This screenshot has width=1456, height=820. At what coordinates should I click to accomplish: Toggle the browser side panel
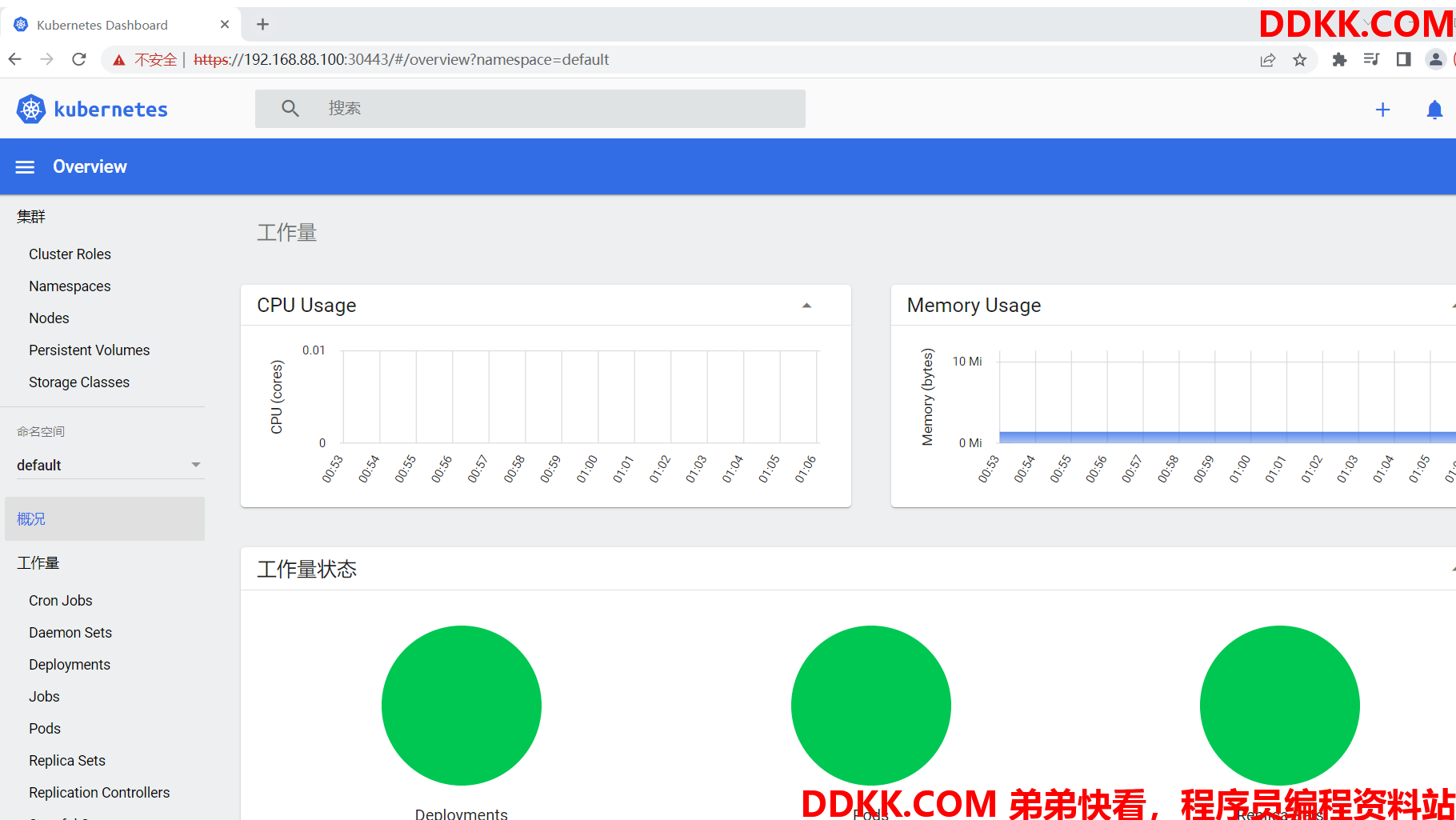(1403, 59)
